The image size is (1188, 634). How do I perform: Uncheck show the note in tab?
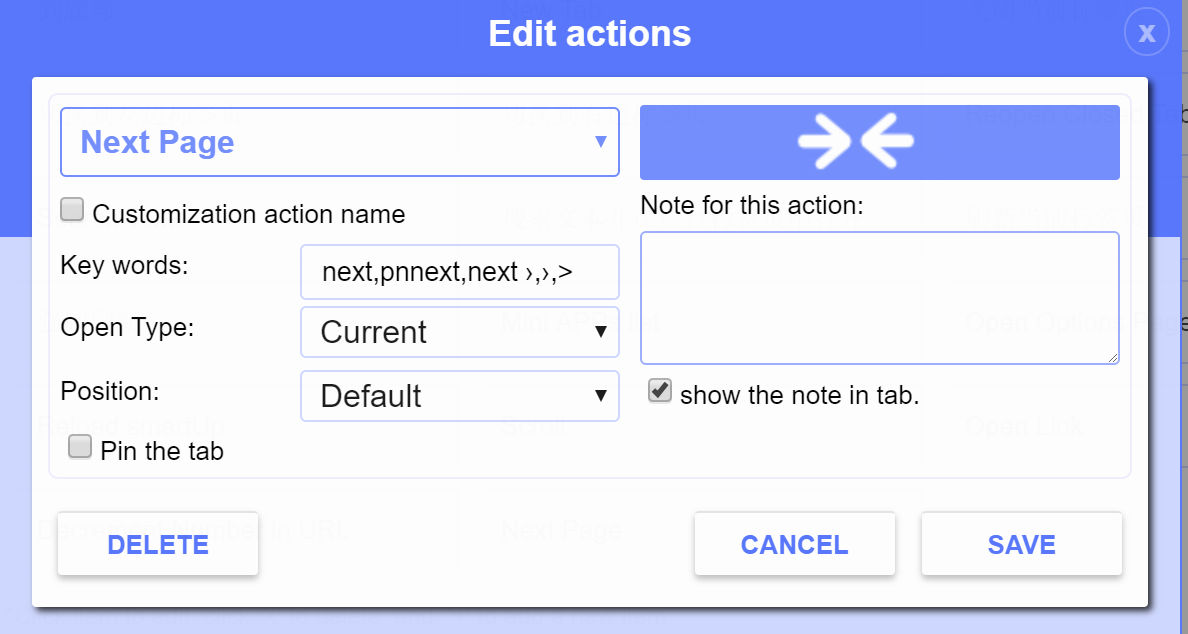659,391
